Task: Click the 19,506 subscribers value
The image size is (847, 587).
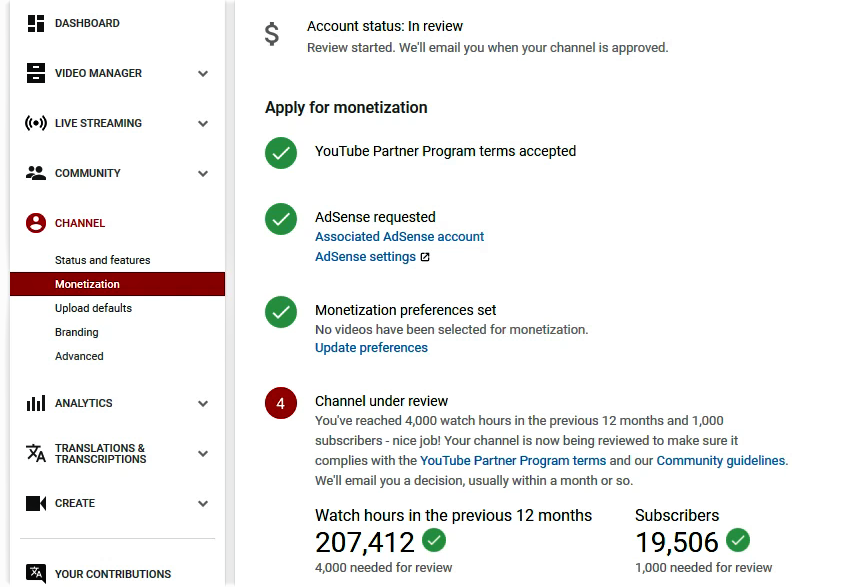Action: [677, 542]
